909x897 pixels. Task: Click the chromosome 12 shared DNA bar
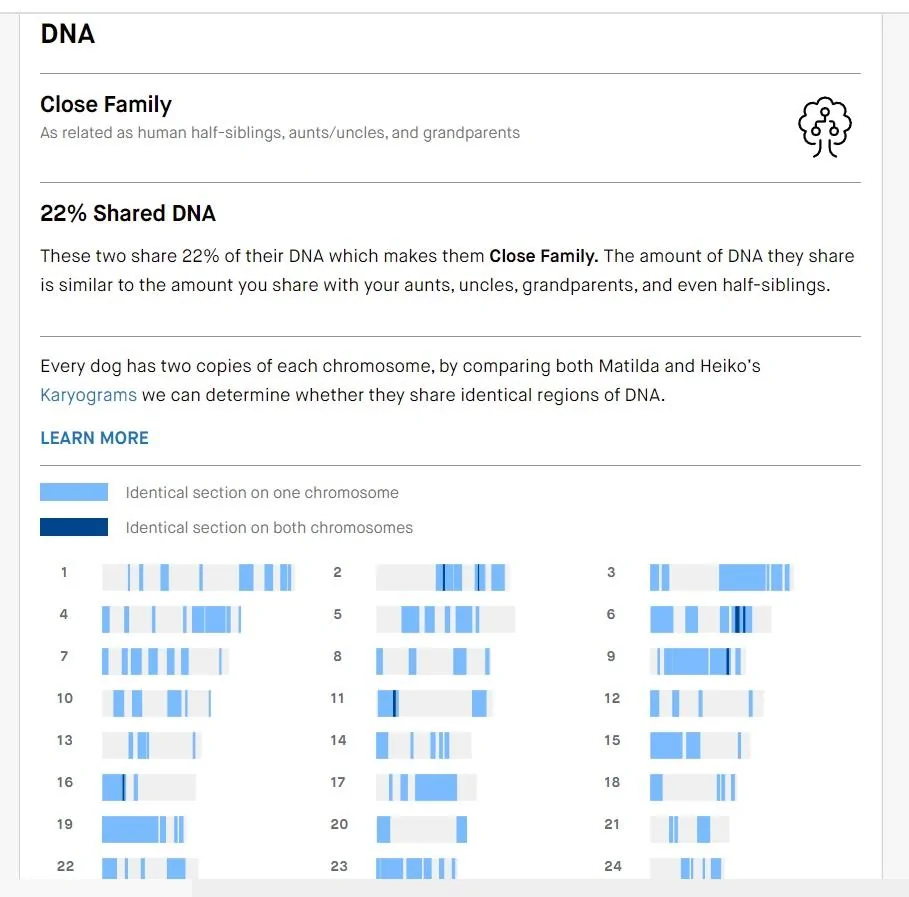tap(707, 703)
